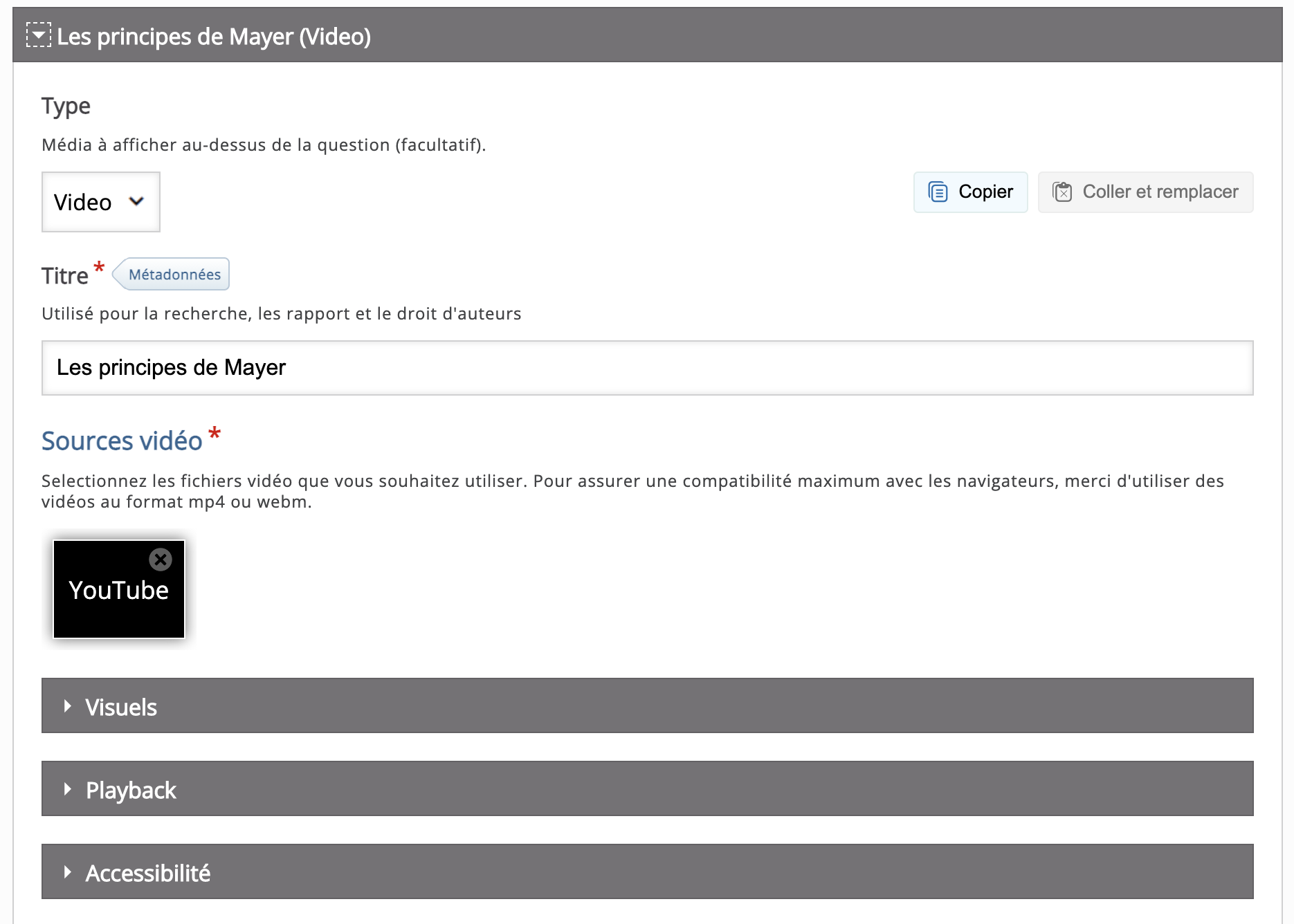Click the Playback disclosure triangle
This screenshot has height=924, width=1294.
coord(67,789)
